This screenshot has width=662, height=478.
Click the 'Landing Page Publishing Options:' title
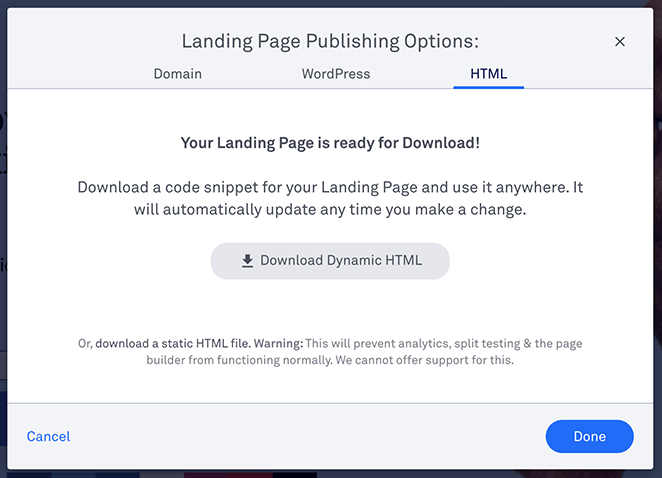point(330,41)
